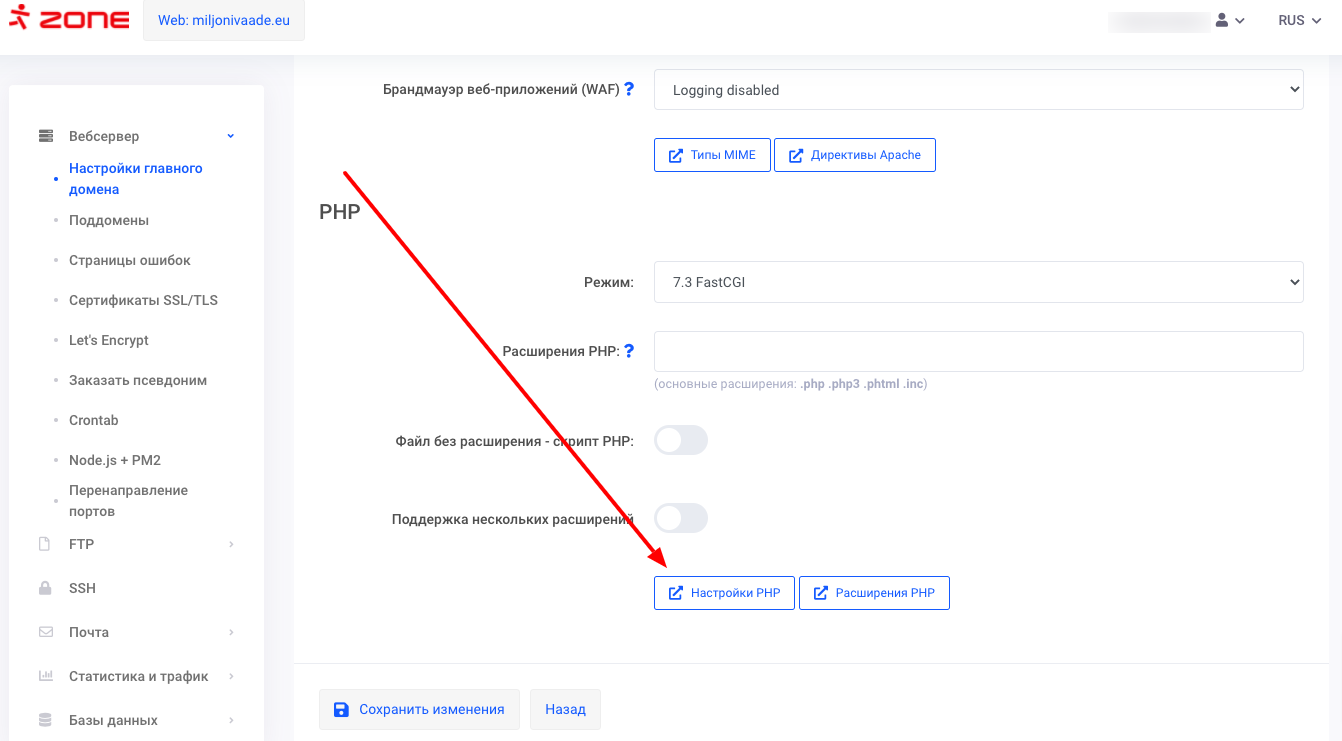
Task: Enable Поддержка нескольких расширений switch
Action: pyautogui.click(x=681, y=518)
